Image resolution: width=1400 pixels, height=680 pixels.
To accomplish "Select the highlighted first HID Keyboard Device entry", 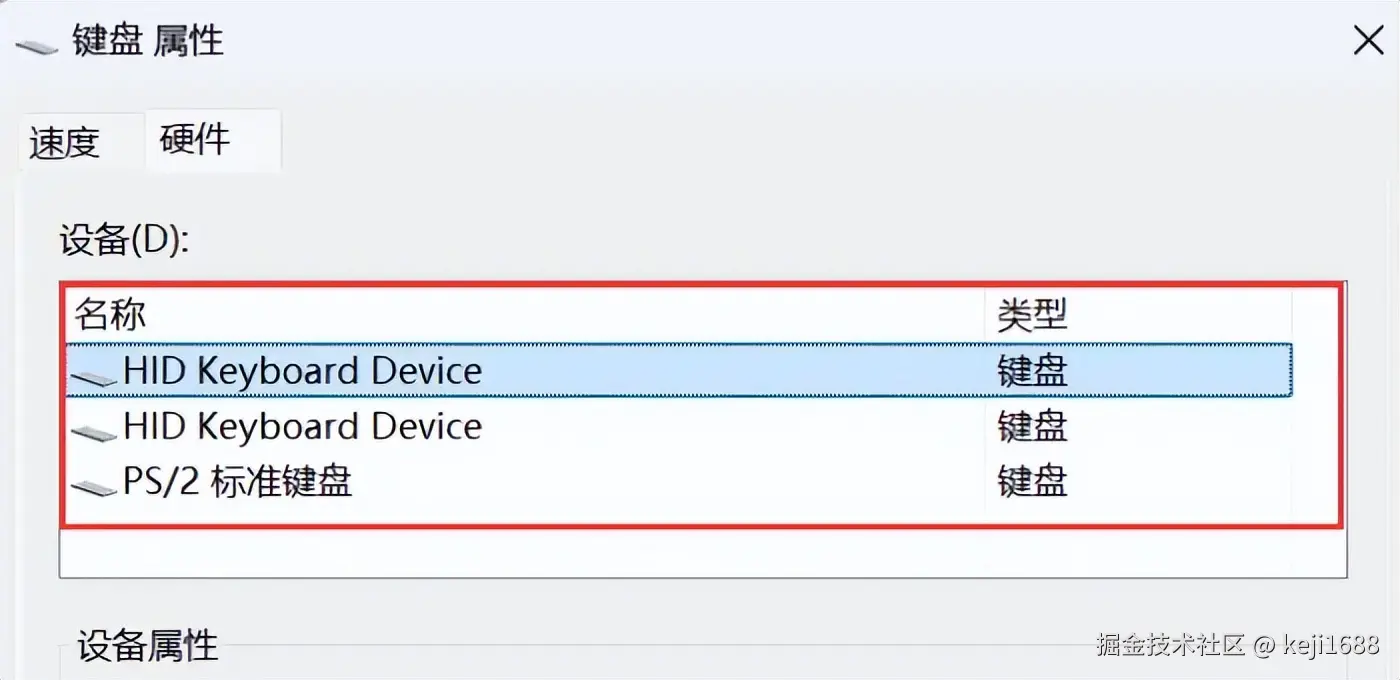I will (302, 371).
